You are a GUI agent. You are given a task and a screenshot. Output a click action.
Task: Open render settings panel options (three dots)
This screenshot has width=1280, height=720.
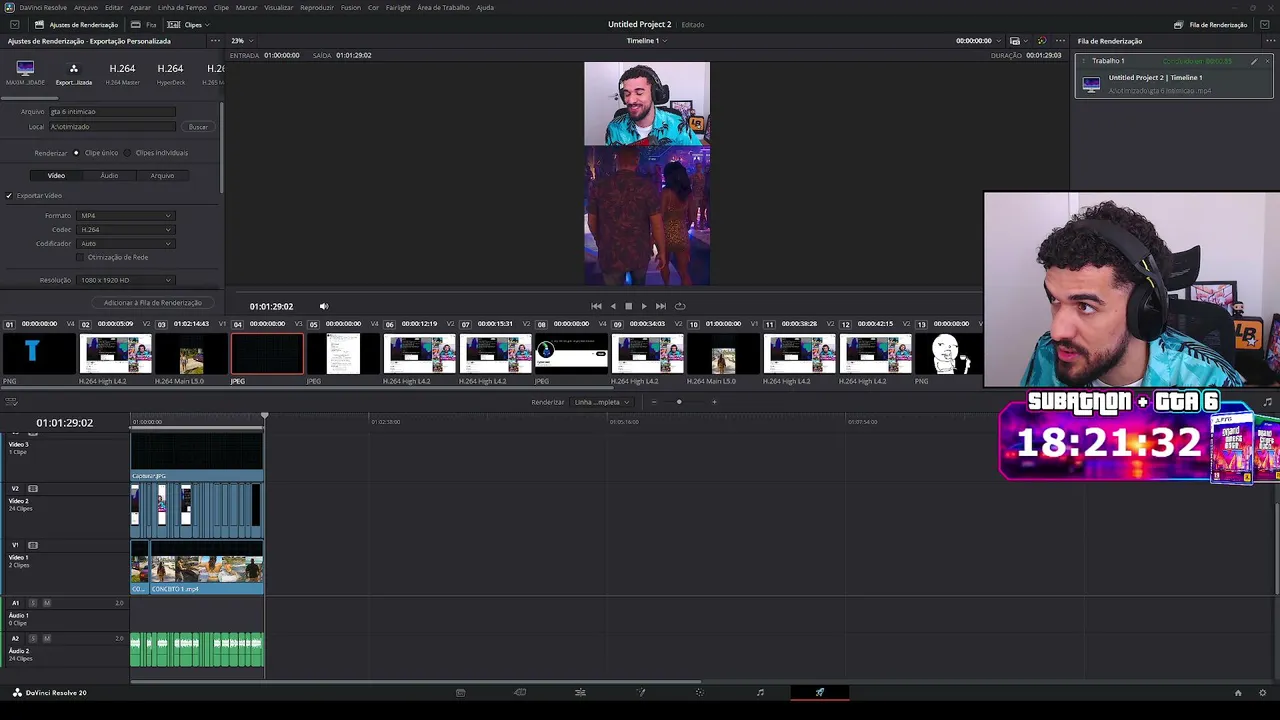[x=215, y=41]
